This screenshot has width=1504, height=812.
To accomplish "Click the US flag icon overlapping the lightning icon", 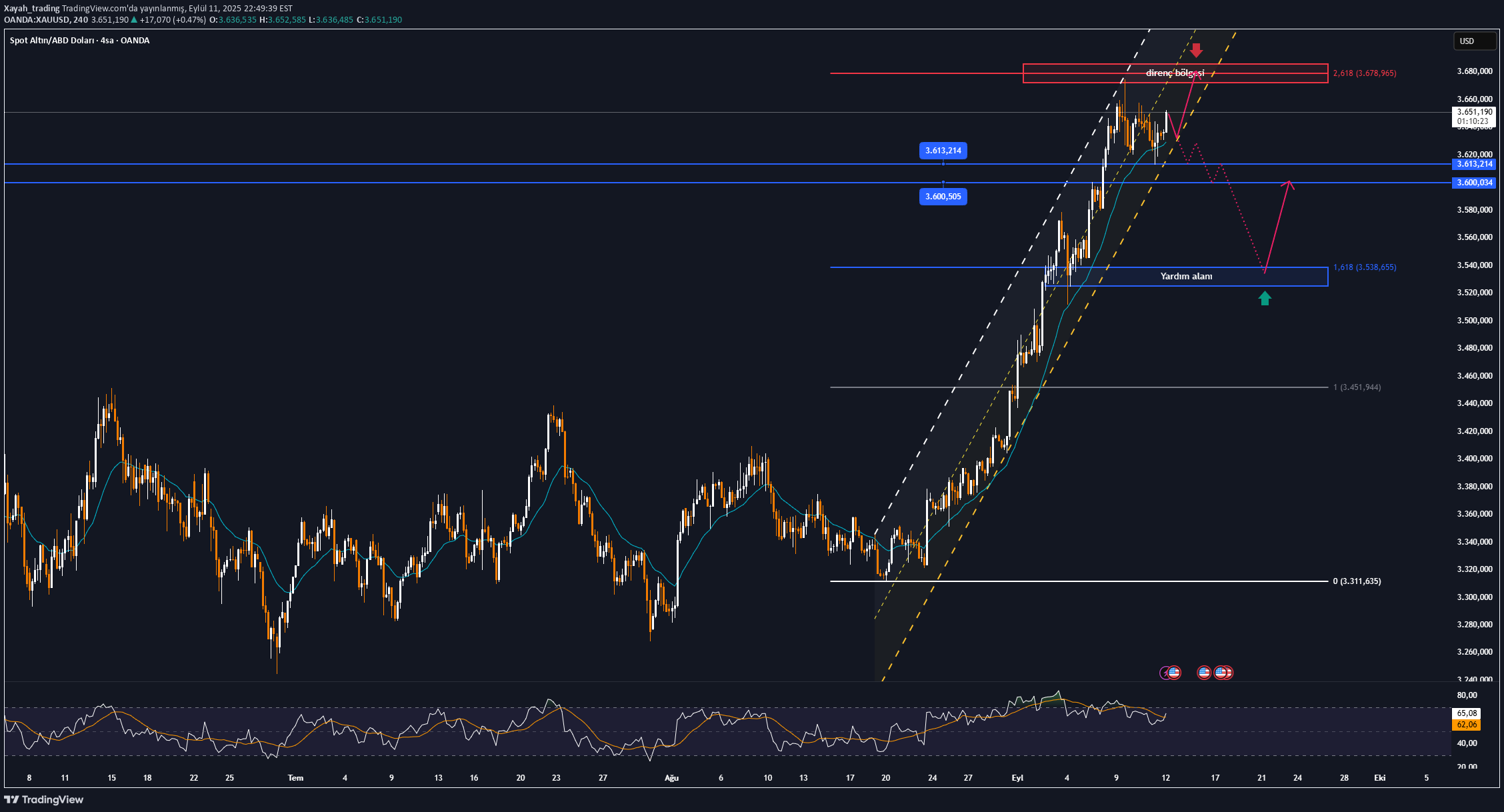I will click(1174, 673).
